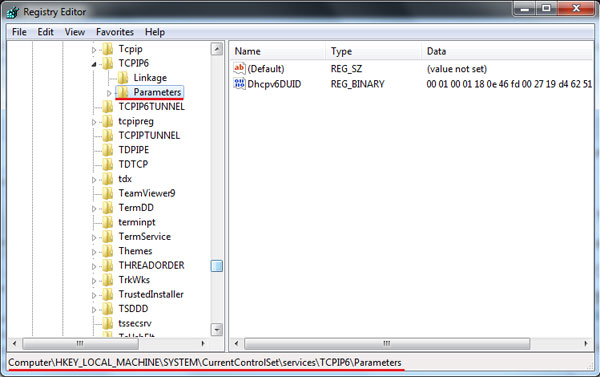Viewport: 600px width, 377px height.
Task: Click the tcpipreg folder icon
Action: tap(108, 121)
